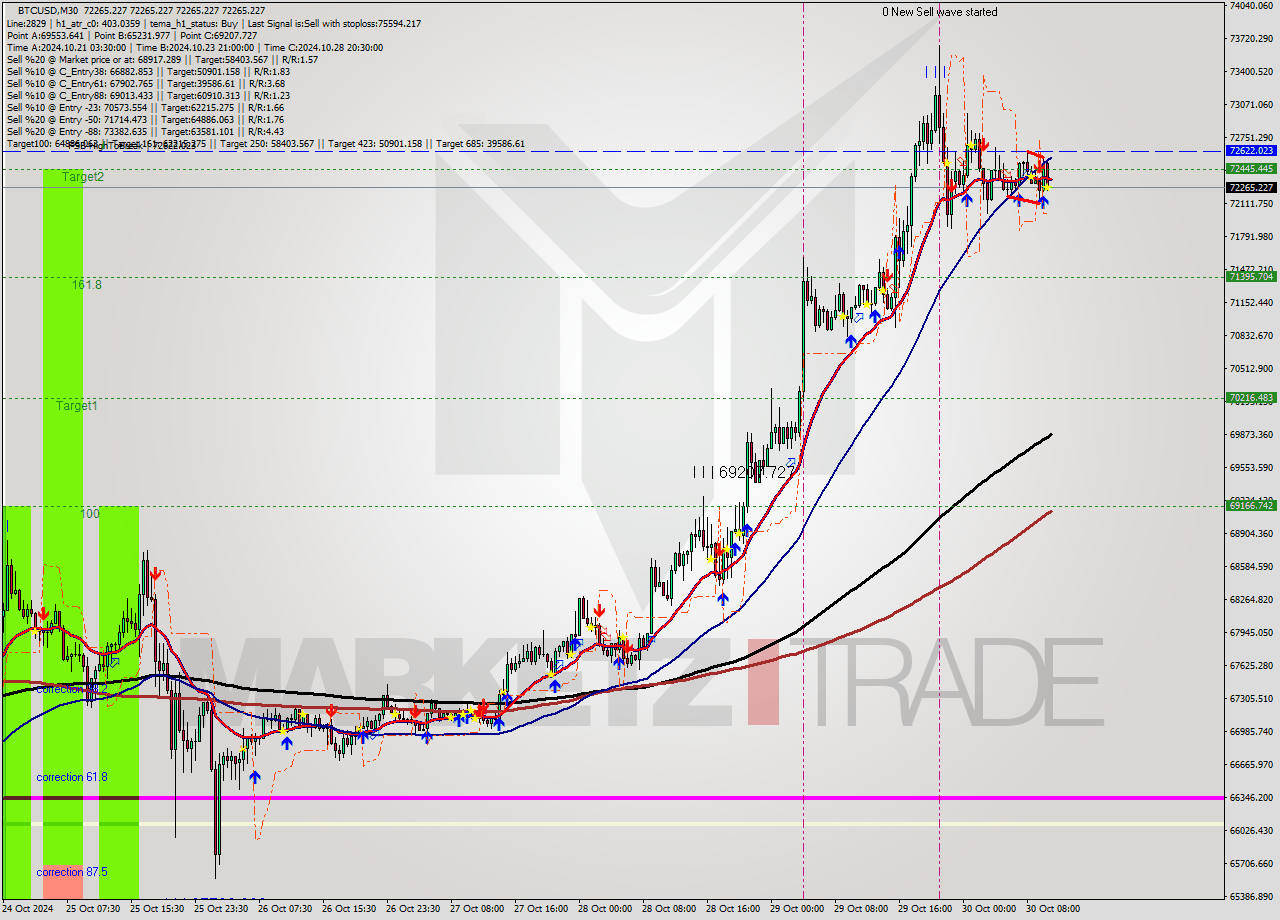
Task: Click the 'Sell %10 @ C_Entry38' line
Action: (x=148, y=71)
